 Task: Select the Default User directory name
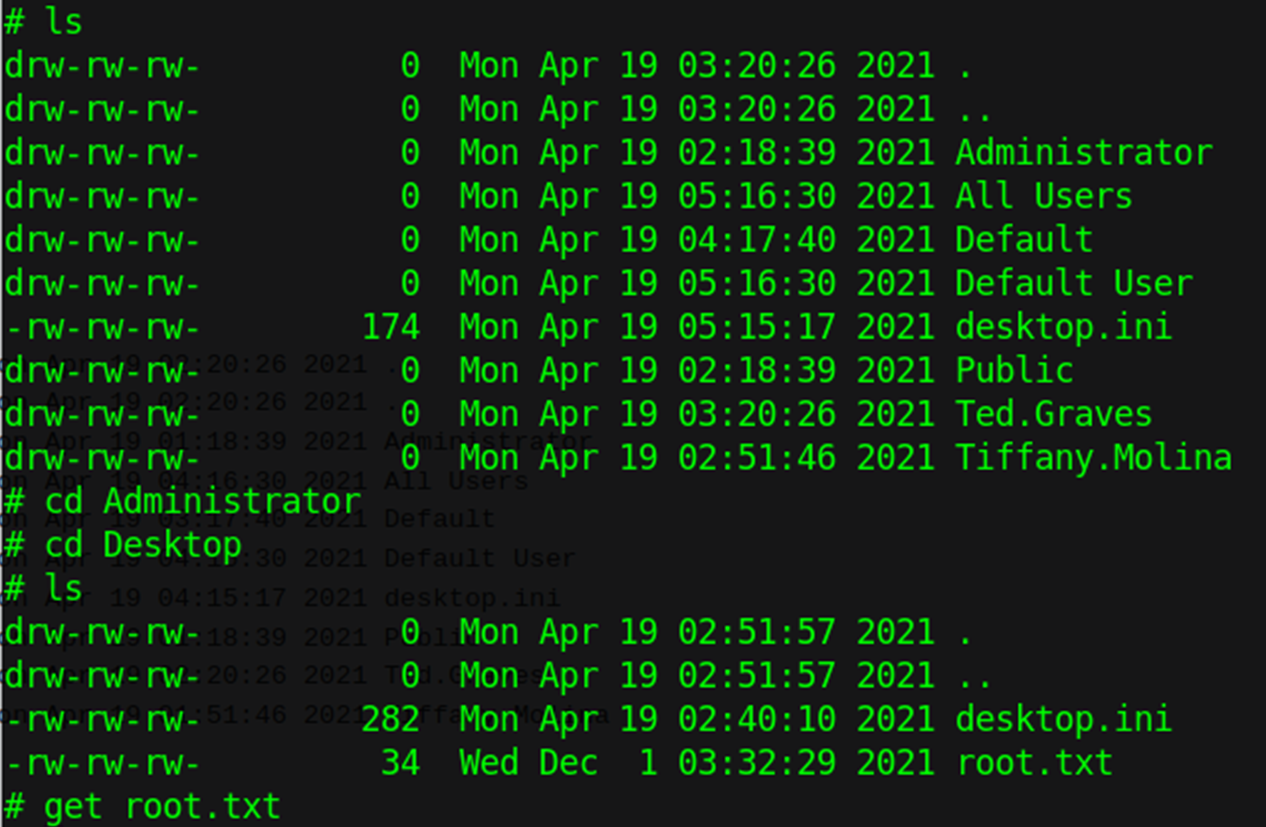click(x=1074, y=283)
